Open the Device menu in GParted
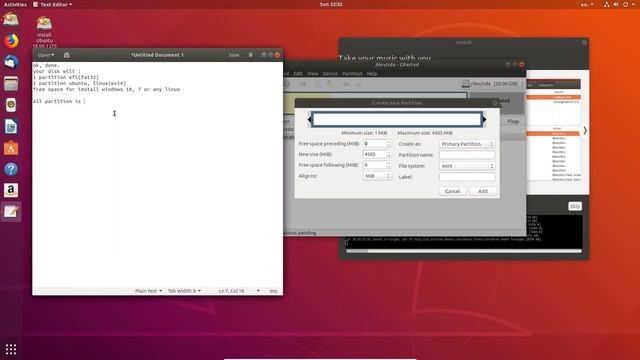Viewport: 640px width, 360px height. coord(330,74)
